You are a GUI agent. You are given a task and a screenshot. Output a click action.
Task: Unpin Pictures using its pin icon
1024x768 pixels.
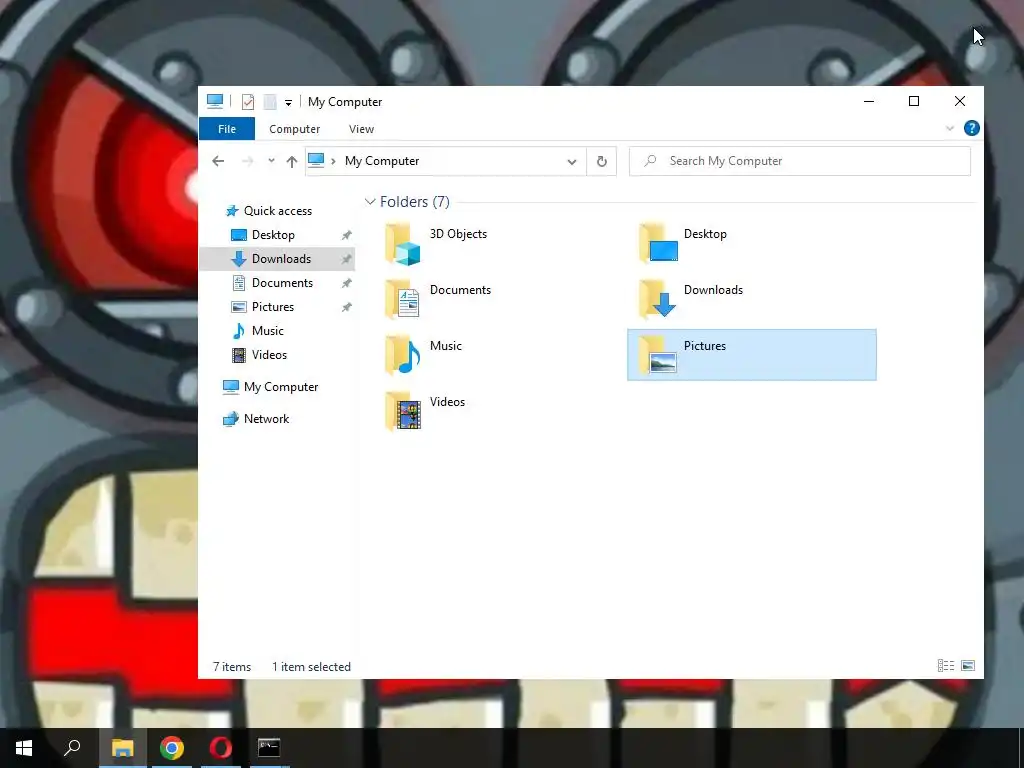point(347,307)
